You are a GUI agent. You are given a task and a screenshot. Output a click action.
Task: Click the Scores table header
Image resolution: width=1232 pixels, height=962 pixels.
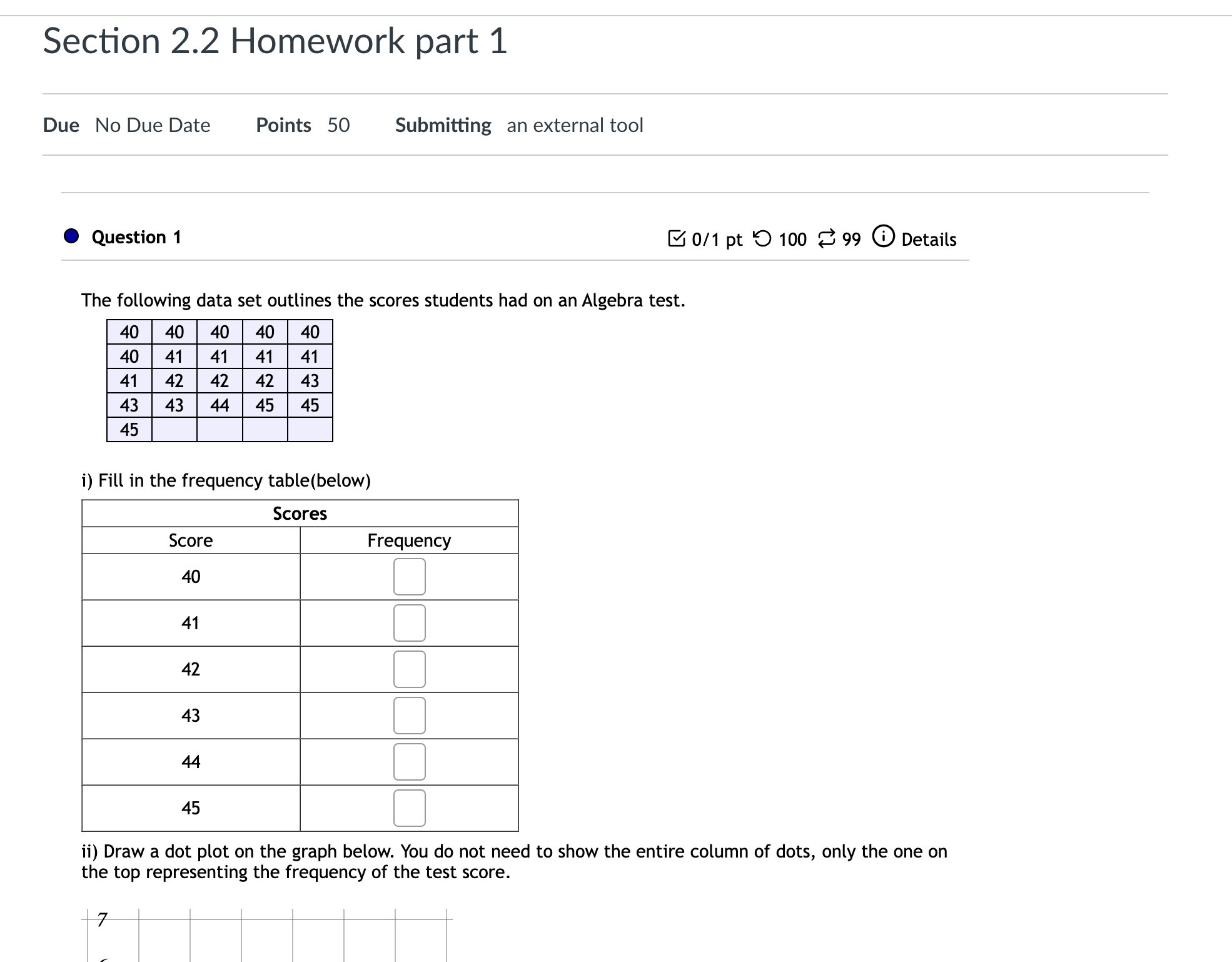tap(300, 513)
